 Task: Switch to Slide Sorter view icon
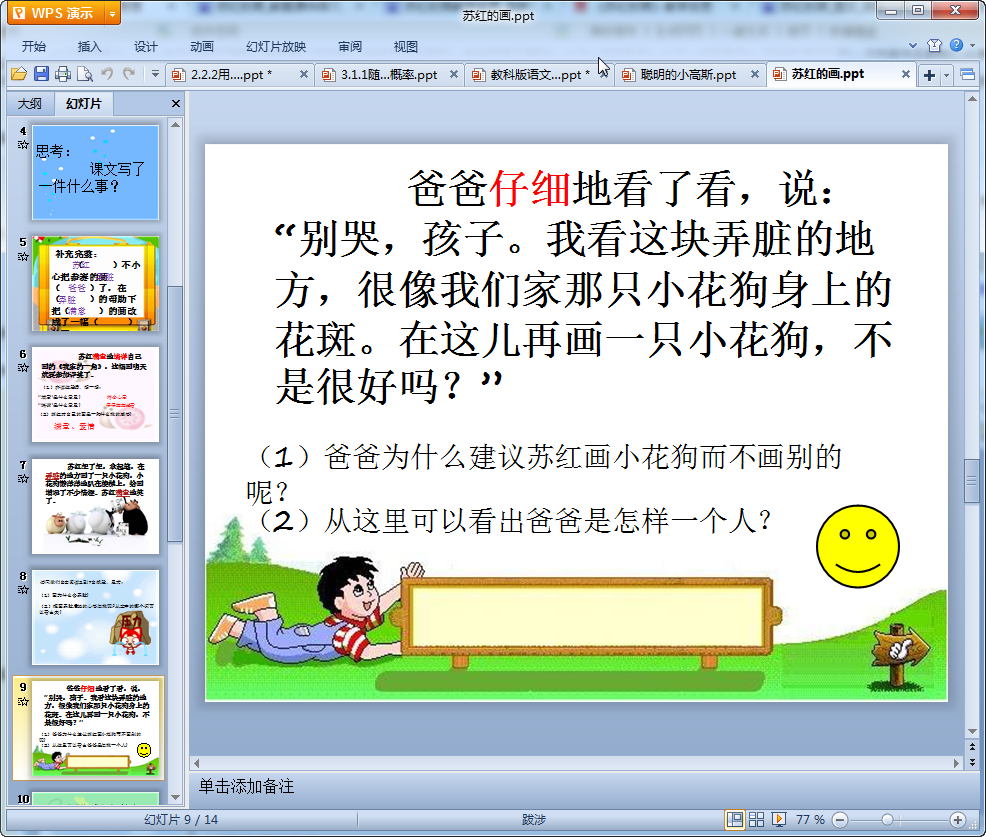coord(756,819)
